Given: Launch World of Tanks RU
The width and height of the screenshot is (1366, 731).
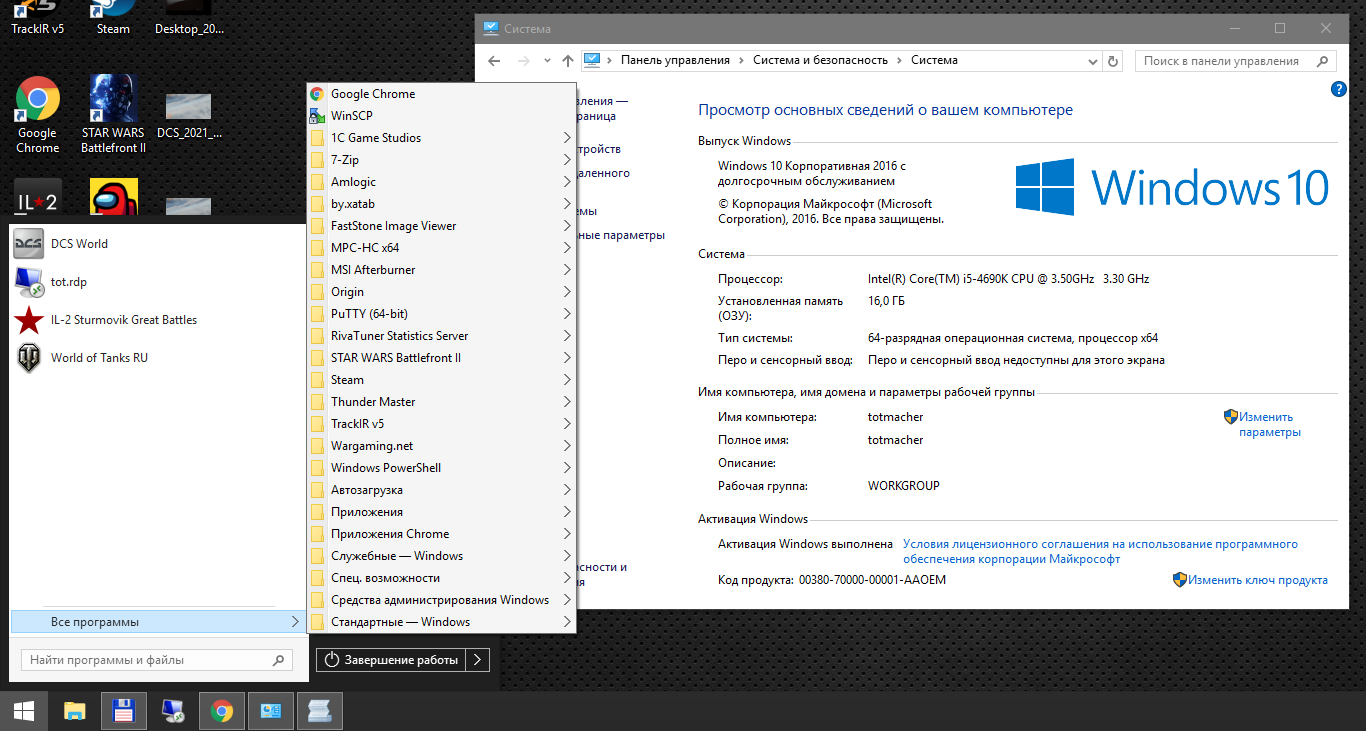Looking at the screenshot, I should [157, 358].
